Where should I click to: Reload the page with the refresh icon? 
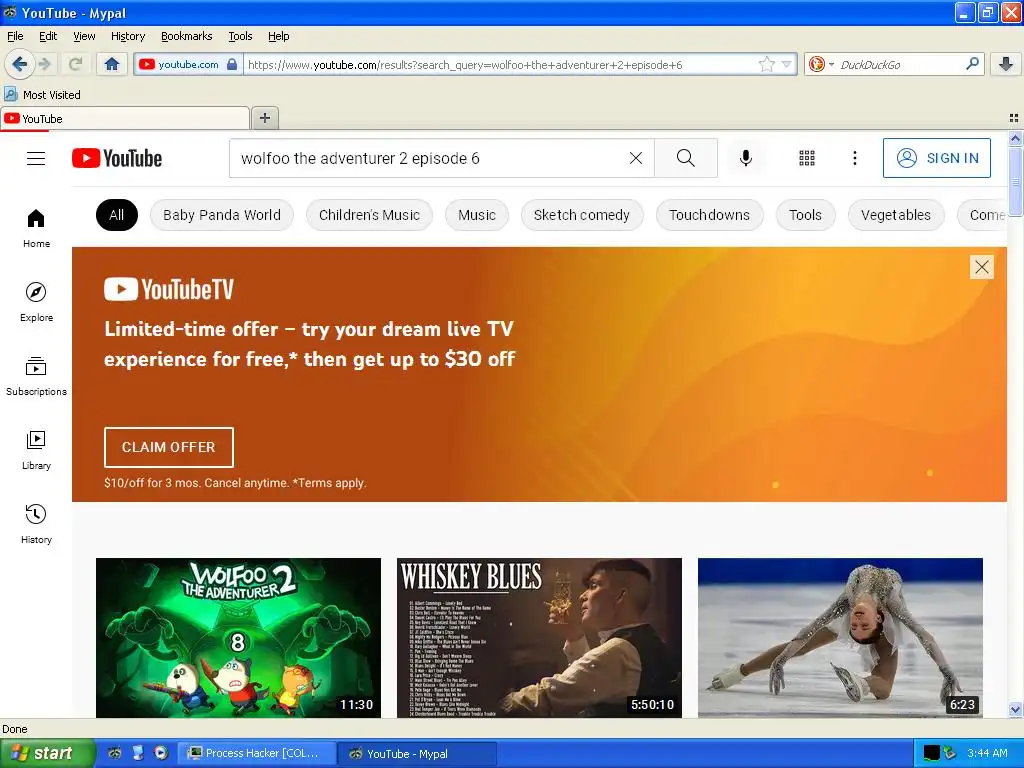(x=75, y=64)
